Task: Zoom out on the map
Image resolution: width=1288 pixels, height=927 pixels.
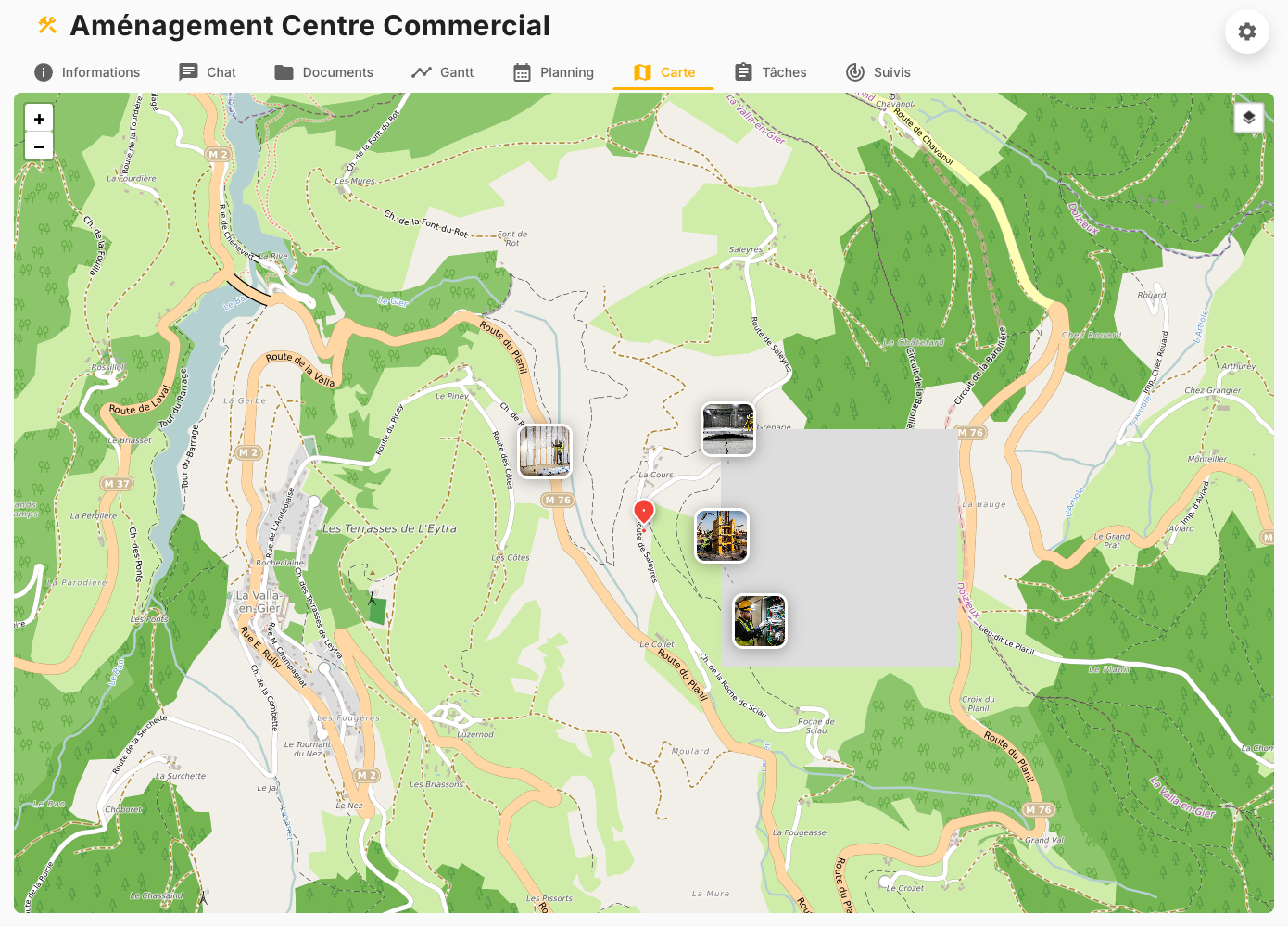Action: [39, 146]
